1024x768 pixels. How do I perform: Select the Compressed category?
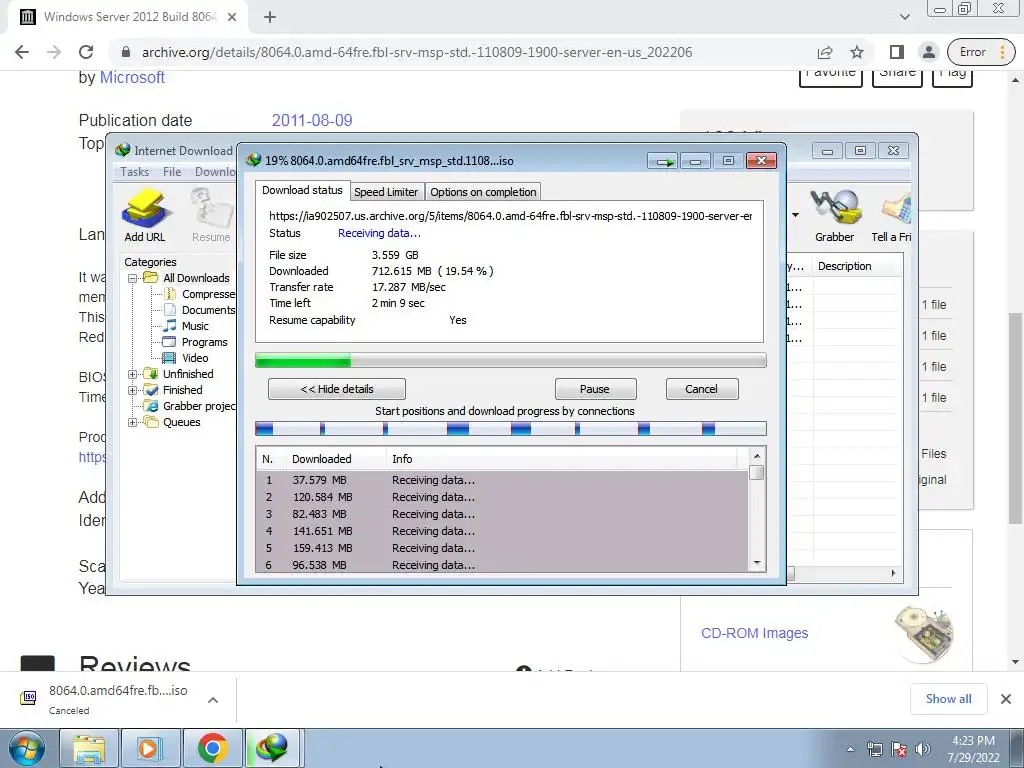tap(208, 294)
